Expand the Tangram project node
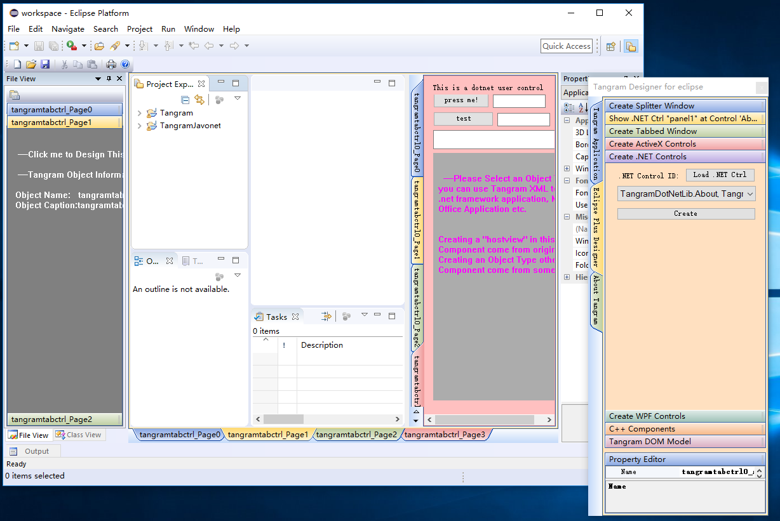This screenshot has width=780, height=521. coord(139,113)
